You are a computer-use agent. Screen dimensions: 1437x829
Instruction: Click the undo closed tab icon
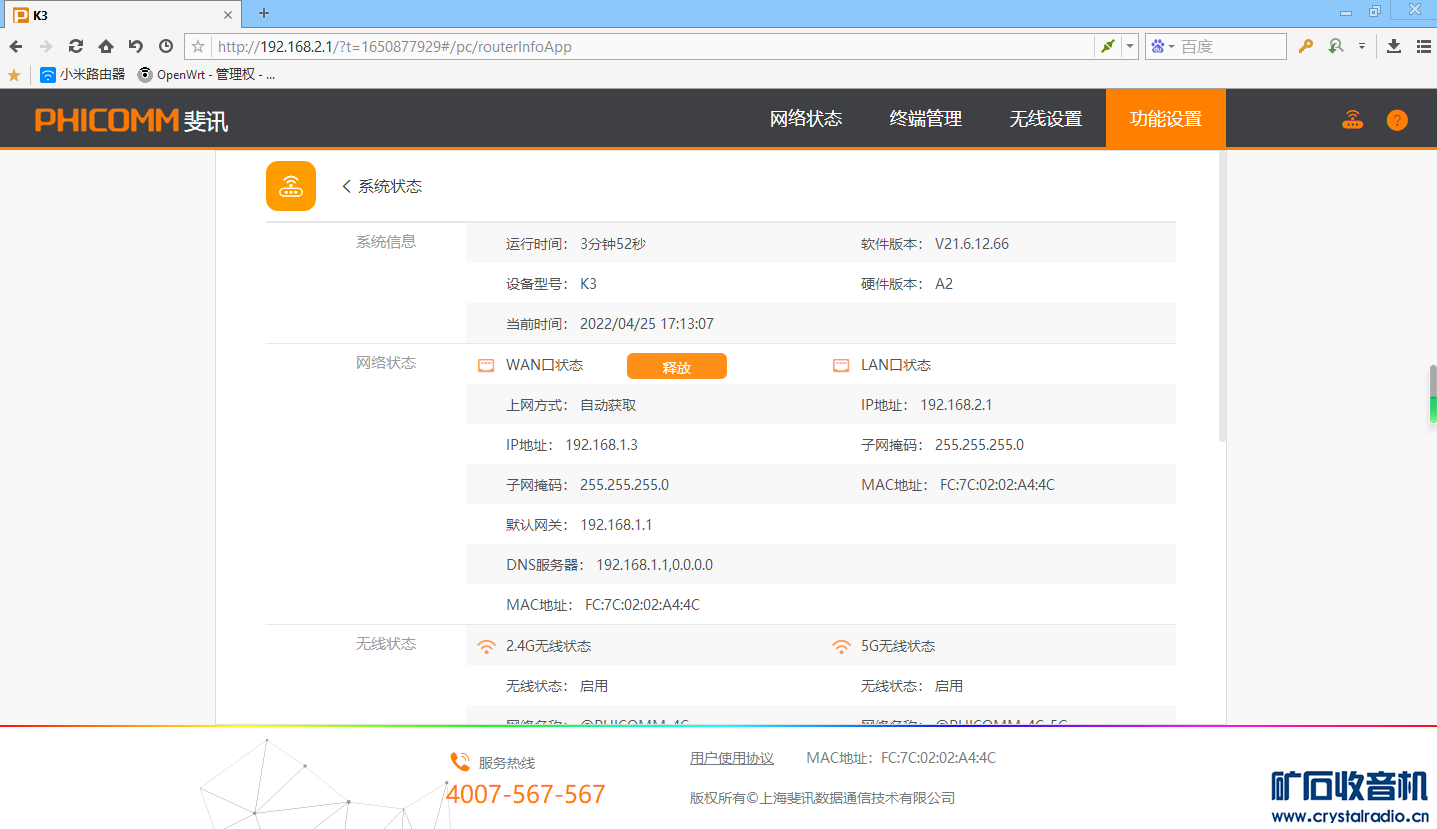[x=136, y=46]
